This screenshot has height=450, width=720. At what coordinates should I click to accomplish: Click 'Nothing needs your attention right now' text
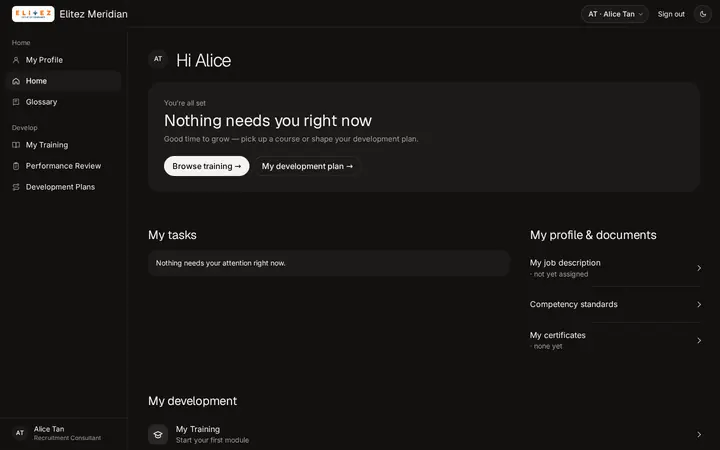tap(220, 263)
